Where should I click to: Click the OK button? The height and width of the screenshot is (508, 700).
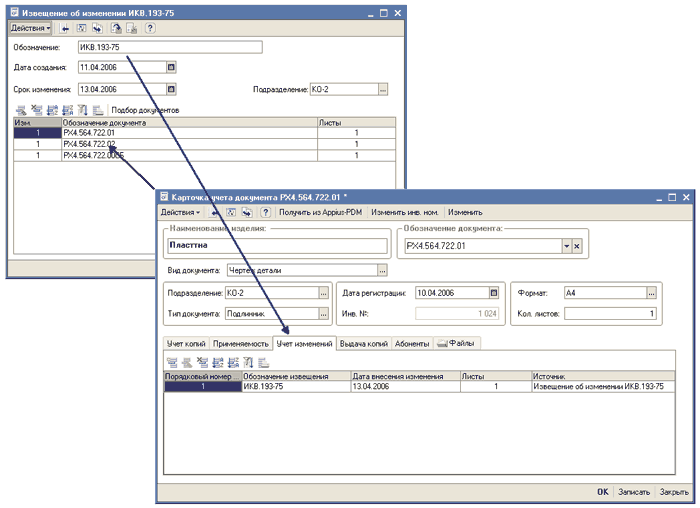[603, 492]
